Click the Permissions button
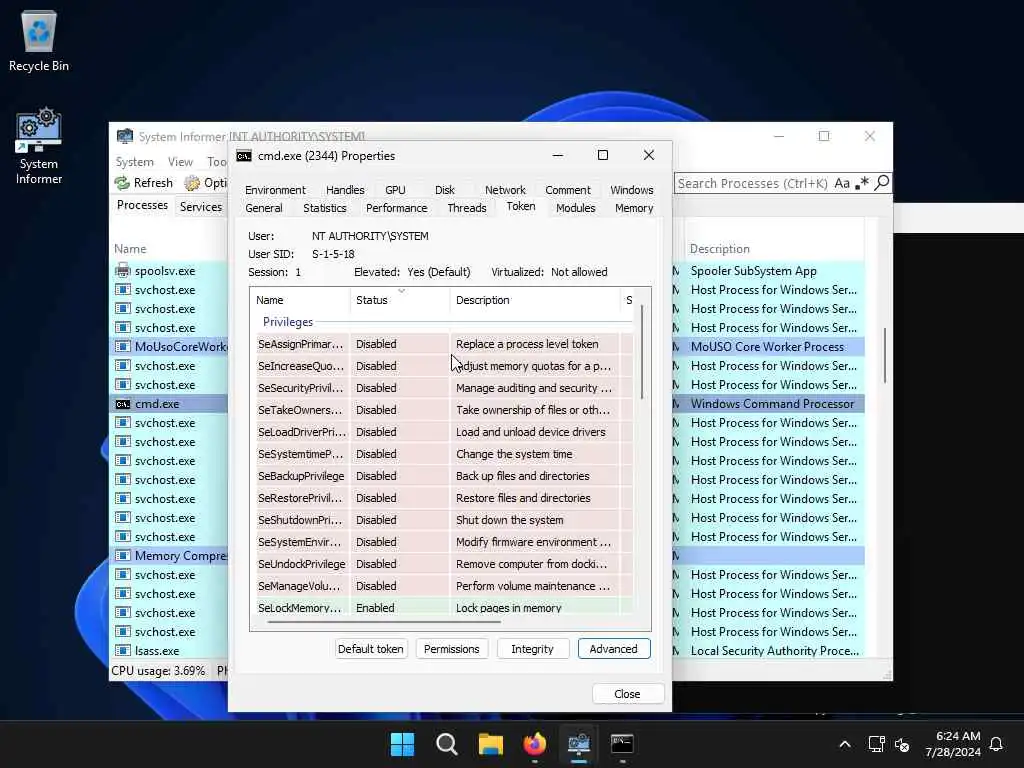This screenshot has height=768, width=1024. point(451,649)
